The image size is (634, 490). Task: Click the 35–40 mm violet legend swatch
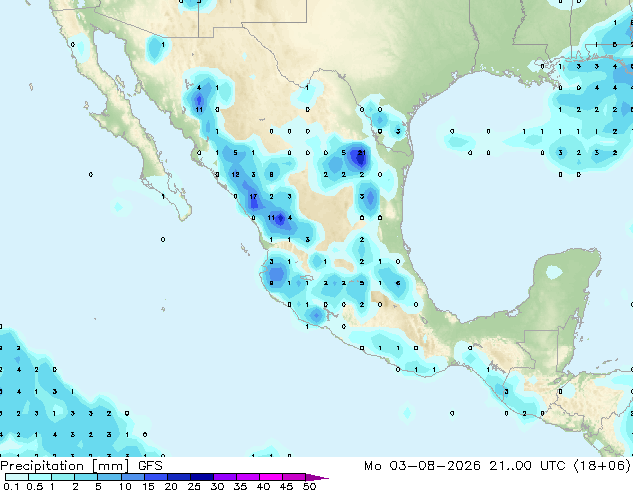pos(247,477)
